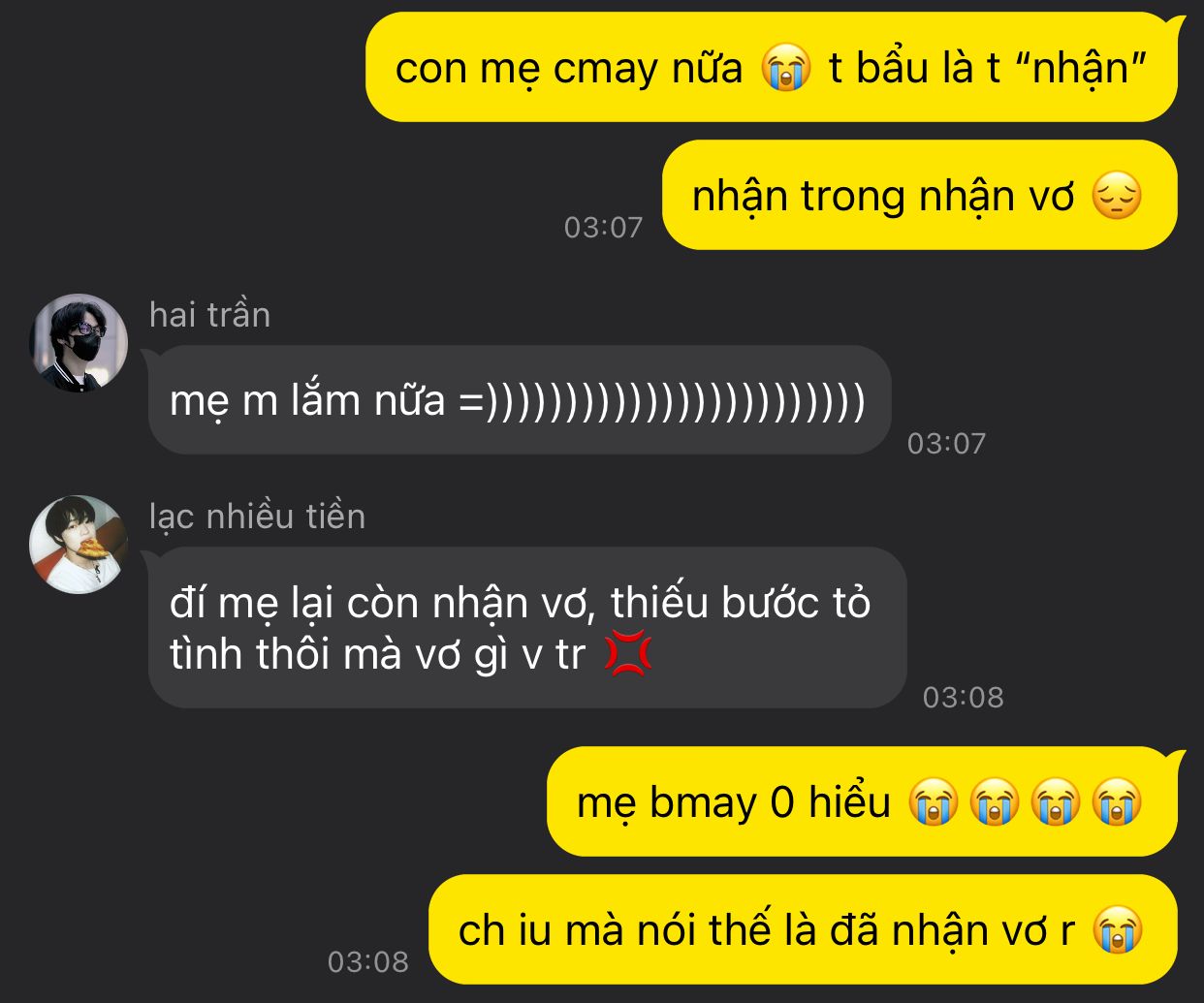
Task: Click the crying emoji after "nhận vơ r"
Action: click(1117, 930)
